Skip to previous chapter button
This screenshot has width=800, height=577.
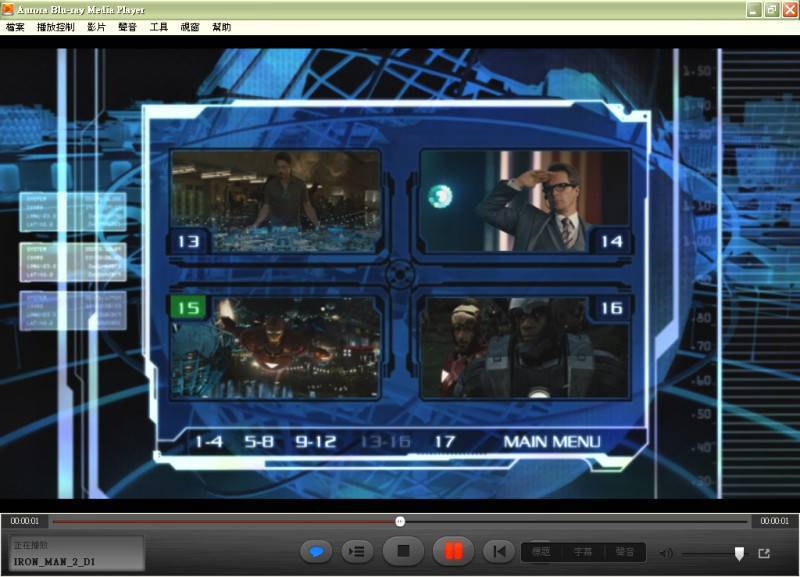[498, 551]
